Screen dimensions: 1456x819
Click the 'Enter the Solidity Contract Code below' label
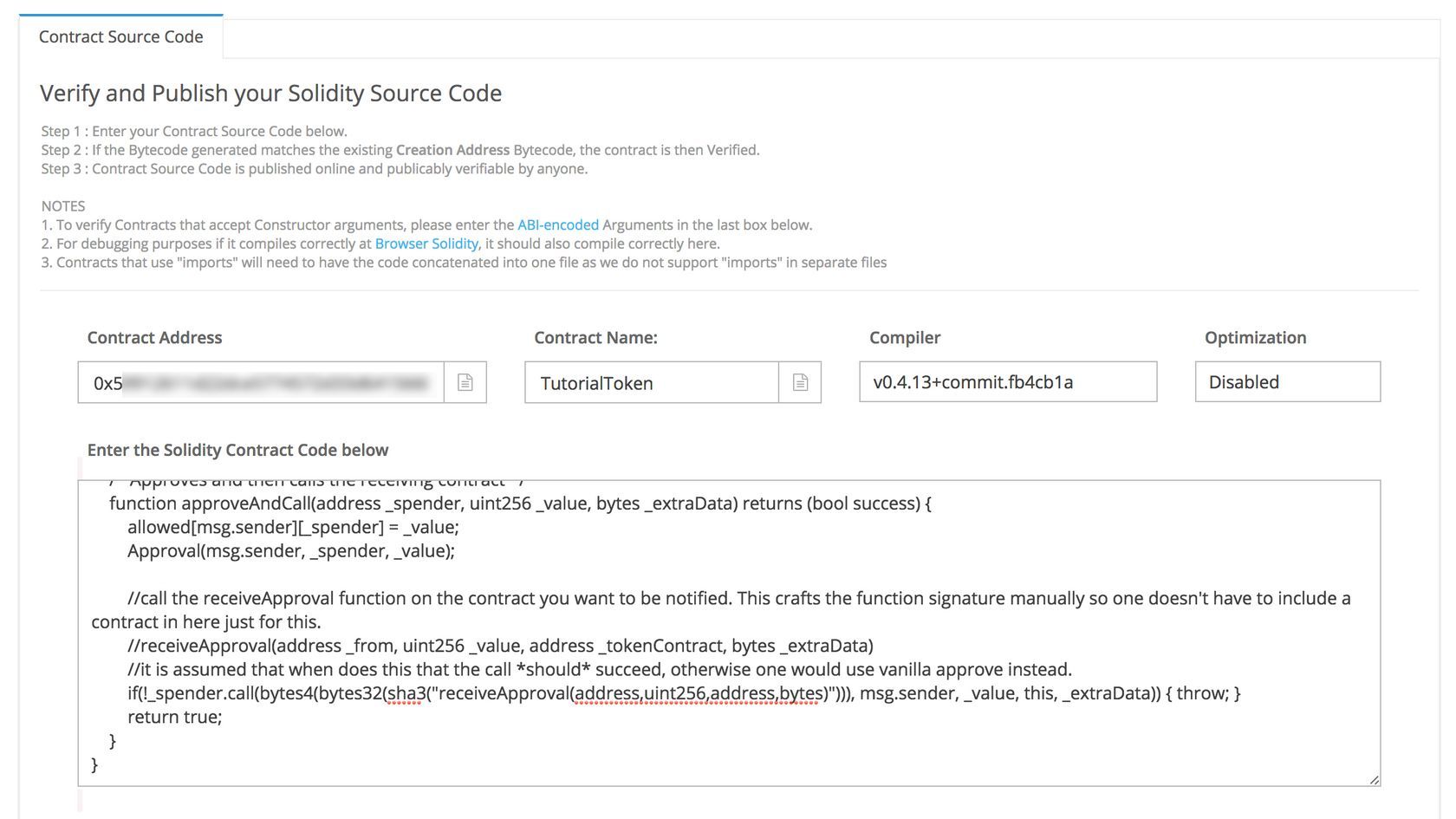(237, 450)
